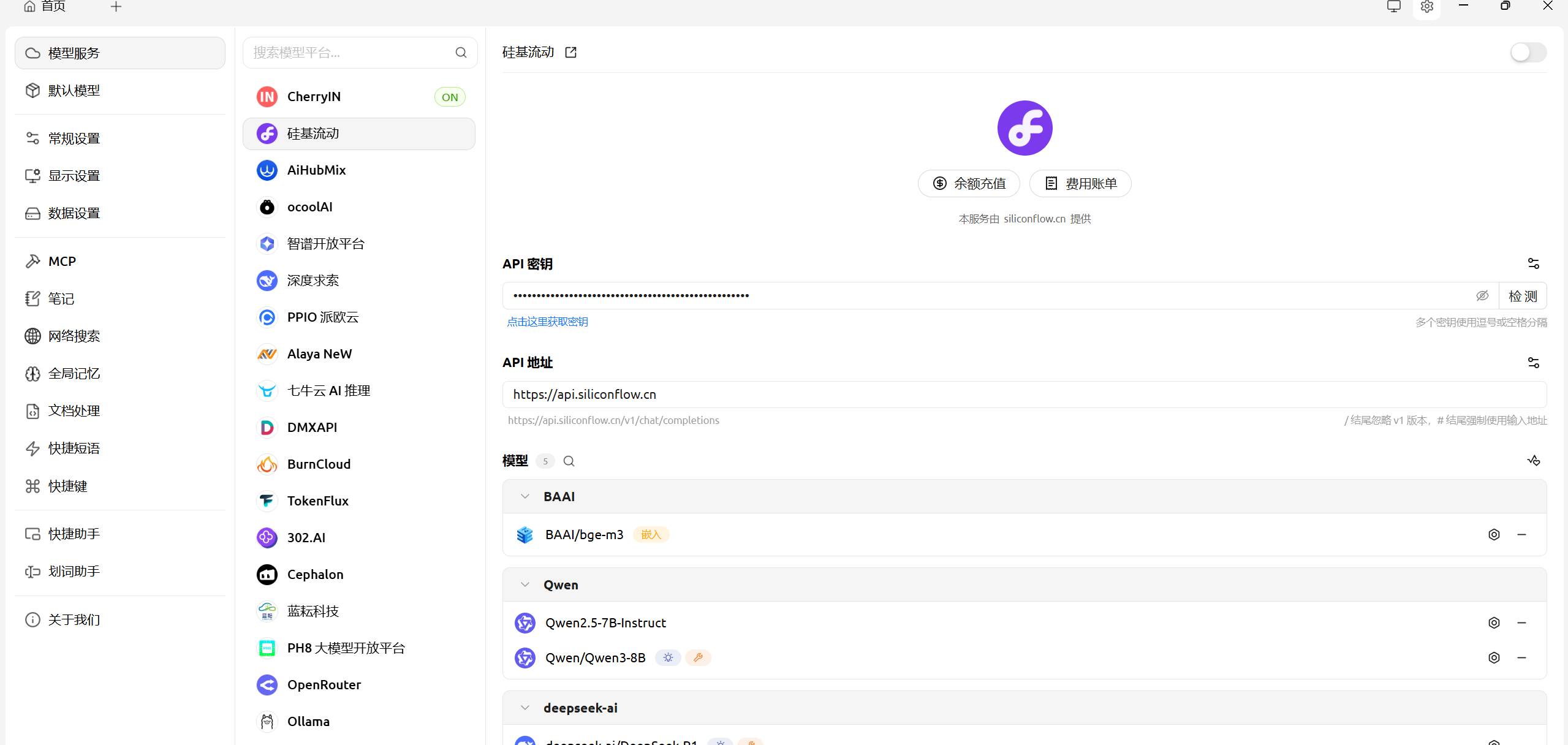The height and width of the screenshot is (745, 1568).
Task: Open API 密钥 settings icon
Action: (1533, 264)
